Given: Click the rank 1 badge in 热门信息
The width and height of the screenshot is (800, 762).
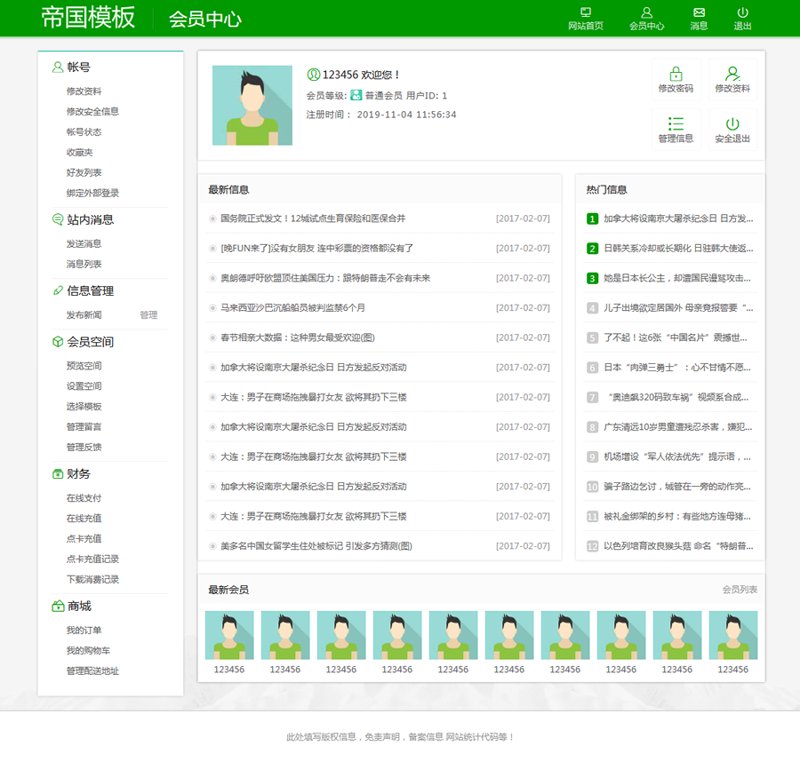Looking at the screenshot, I should 592,219.
